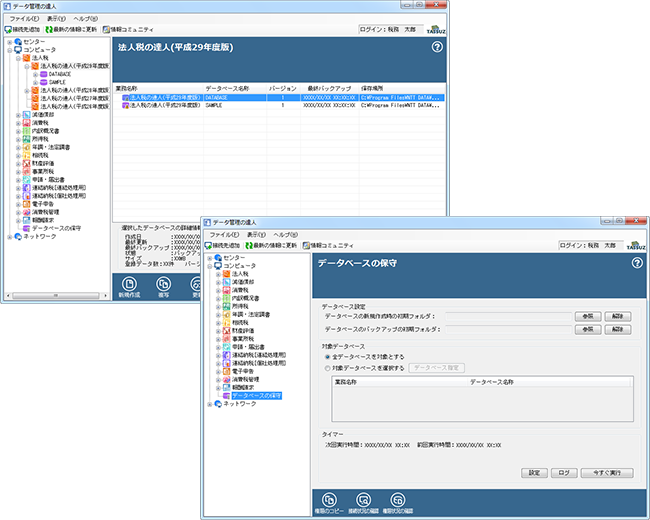
Task: Expand DATABASE node in back window tree
Action: pos(35,74)
